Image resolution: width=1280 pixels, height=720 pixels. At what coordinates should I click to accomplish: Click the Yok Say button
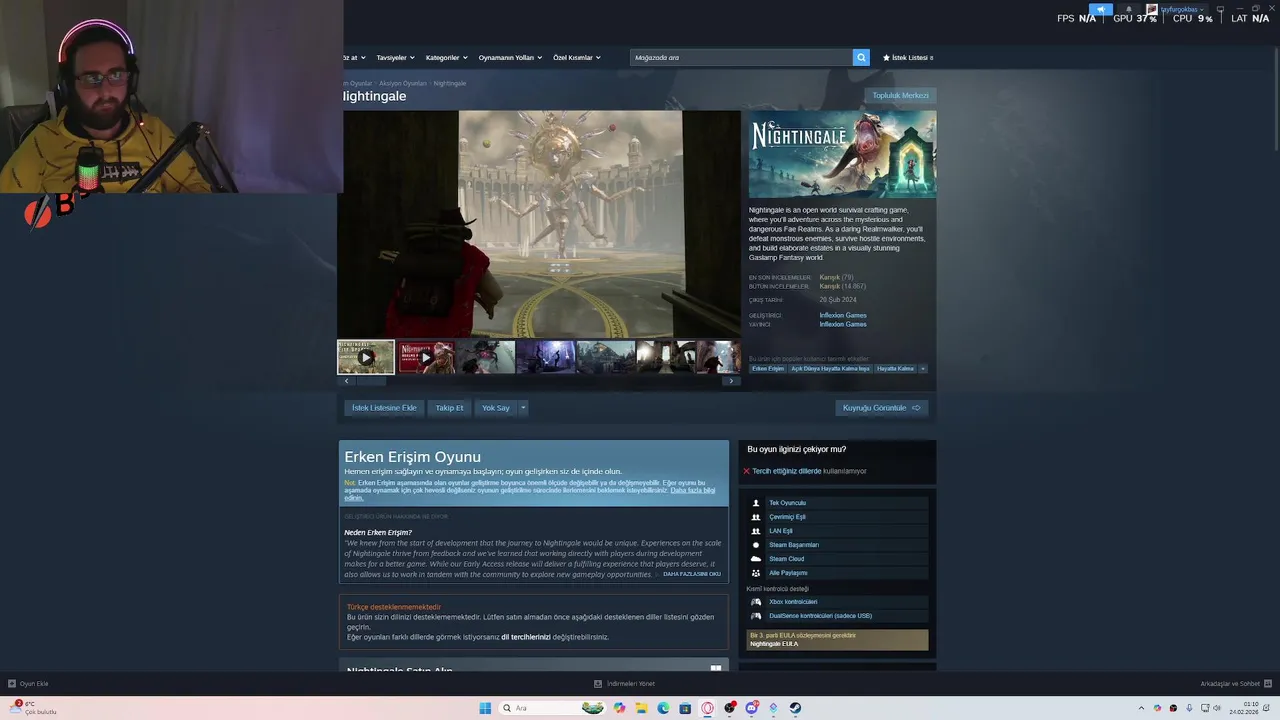pos(495,408)
